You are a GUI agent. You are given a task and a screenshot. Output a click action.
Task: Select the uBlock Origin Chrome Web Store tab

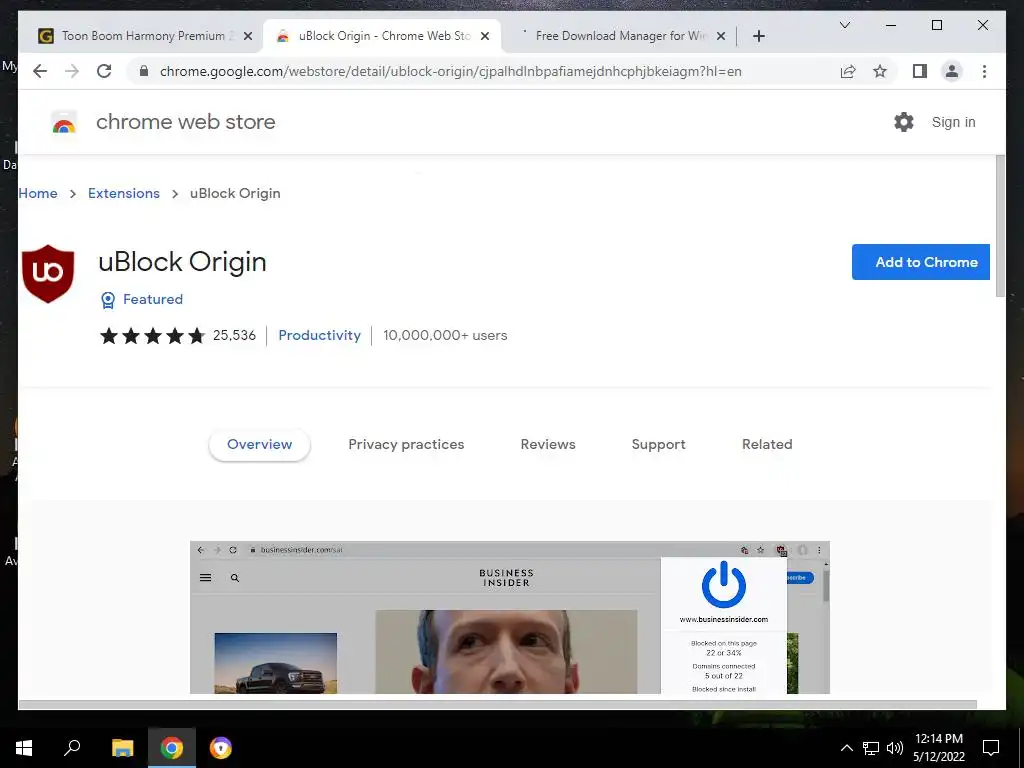(x=382, y=36)
